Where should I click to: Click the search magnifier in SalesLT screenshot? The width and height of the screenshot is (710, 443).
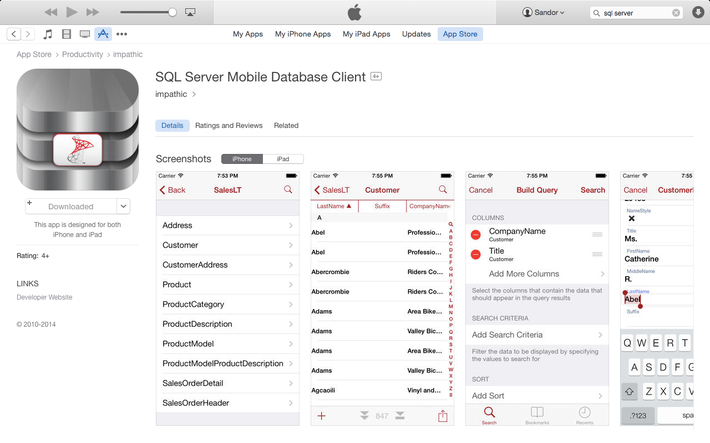[288, 190]
